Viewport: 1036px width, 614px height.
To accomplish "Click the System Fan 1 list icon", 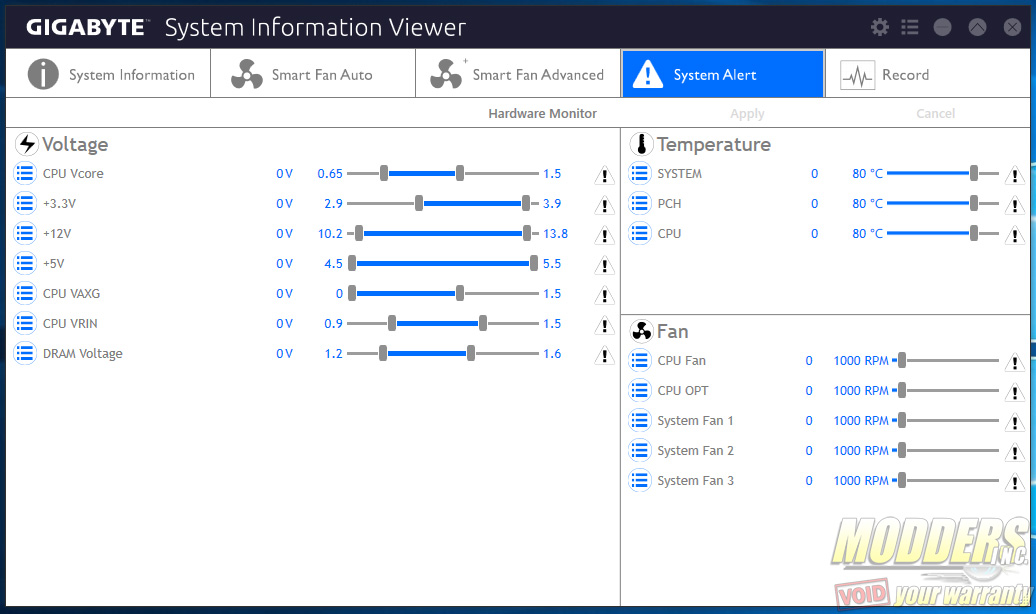I will point(640,420).
